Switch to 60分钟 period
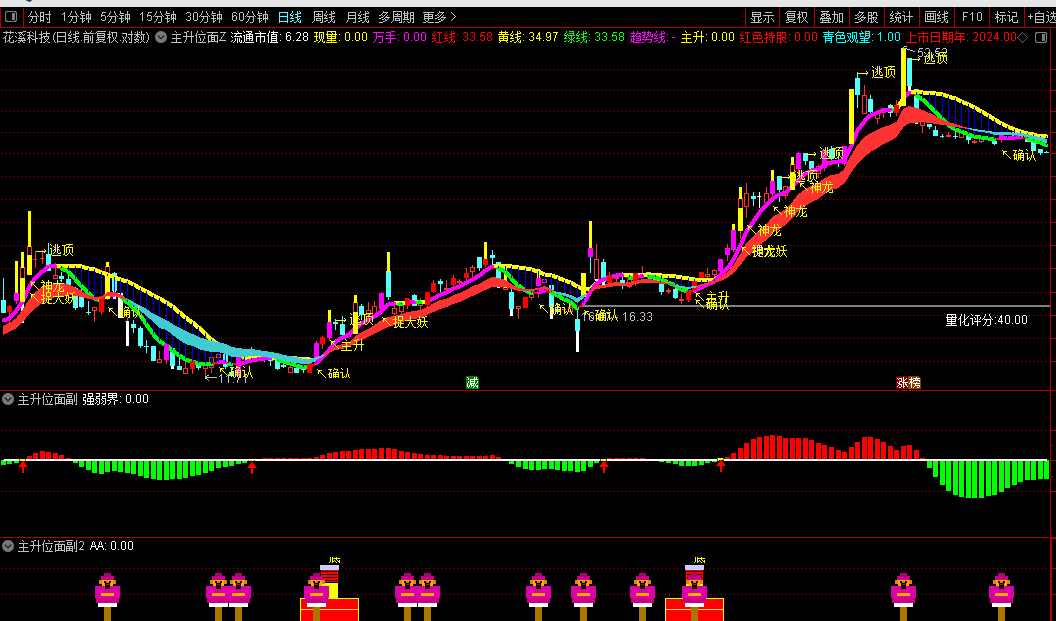Viewport: 1056px width, 621px height. (249, 17)
